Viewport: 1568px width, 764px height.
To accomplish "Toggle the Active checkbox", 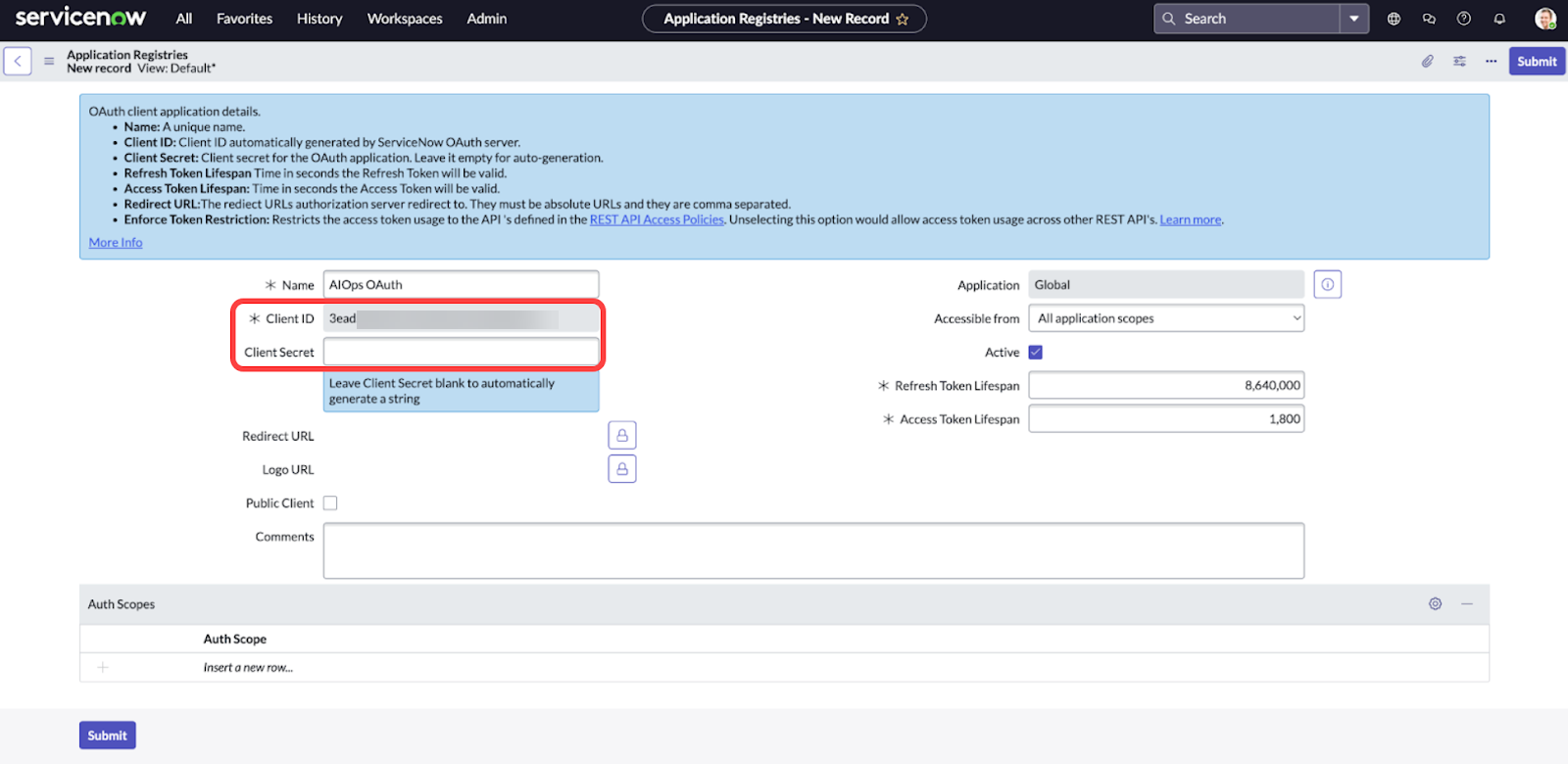I will (1036, 353).
